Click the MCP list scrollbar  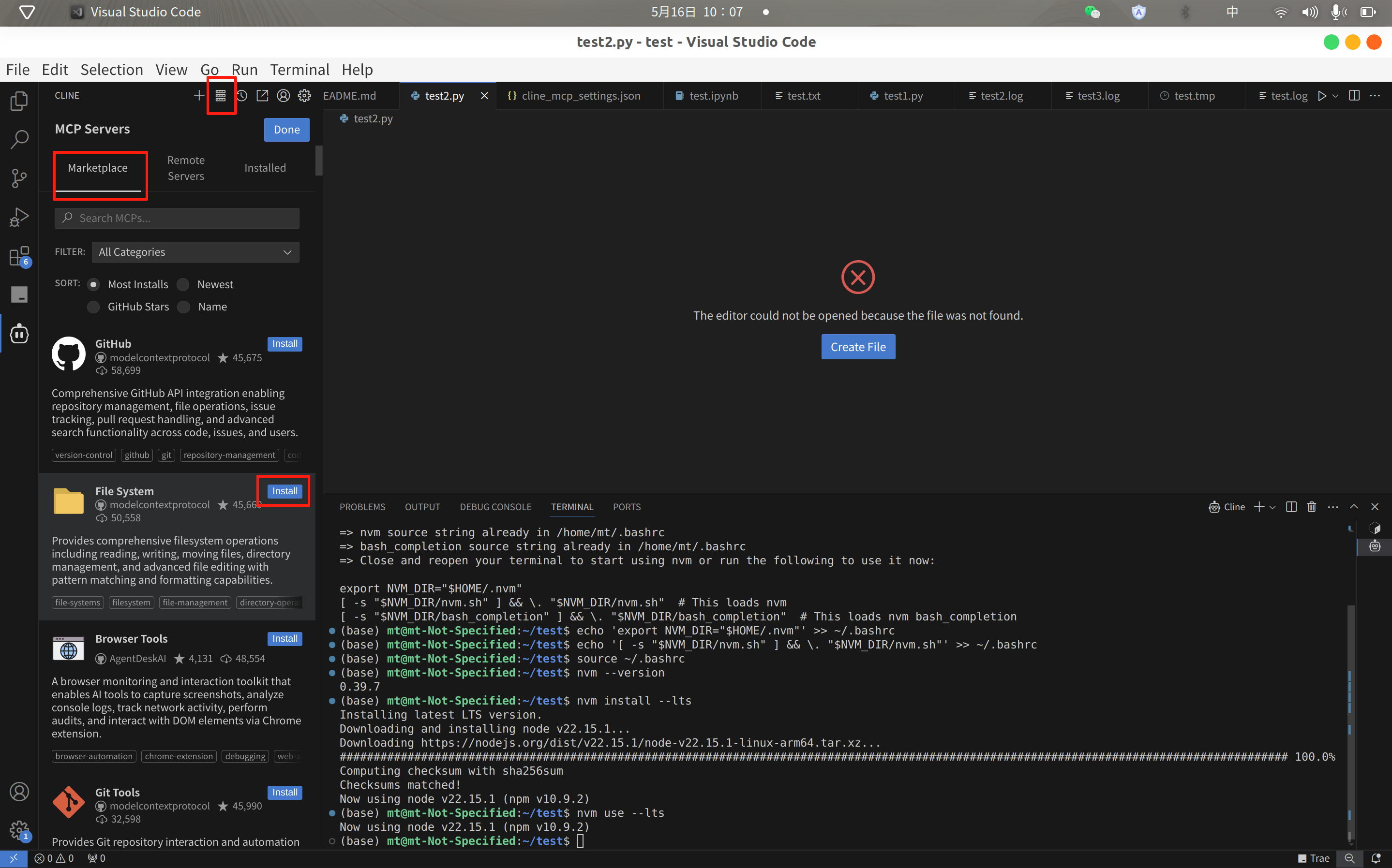319,161
